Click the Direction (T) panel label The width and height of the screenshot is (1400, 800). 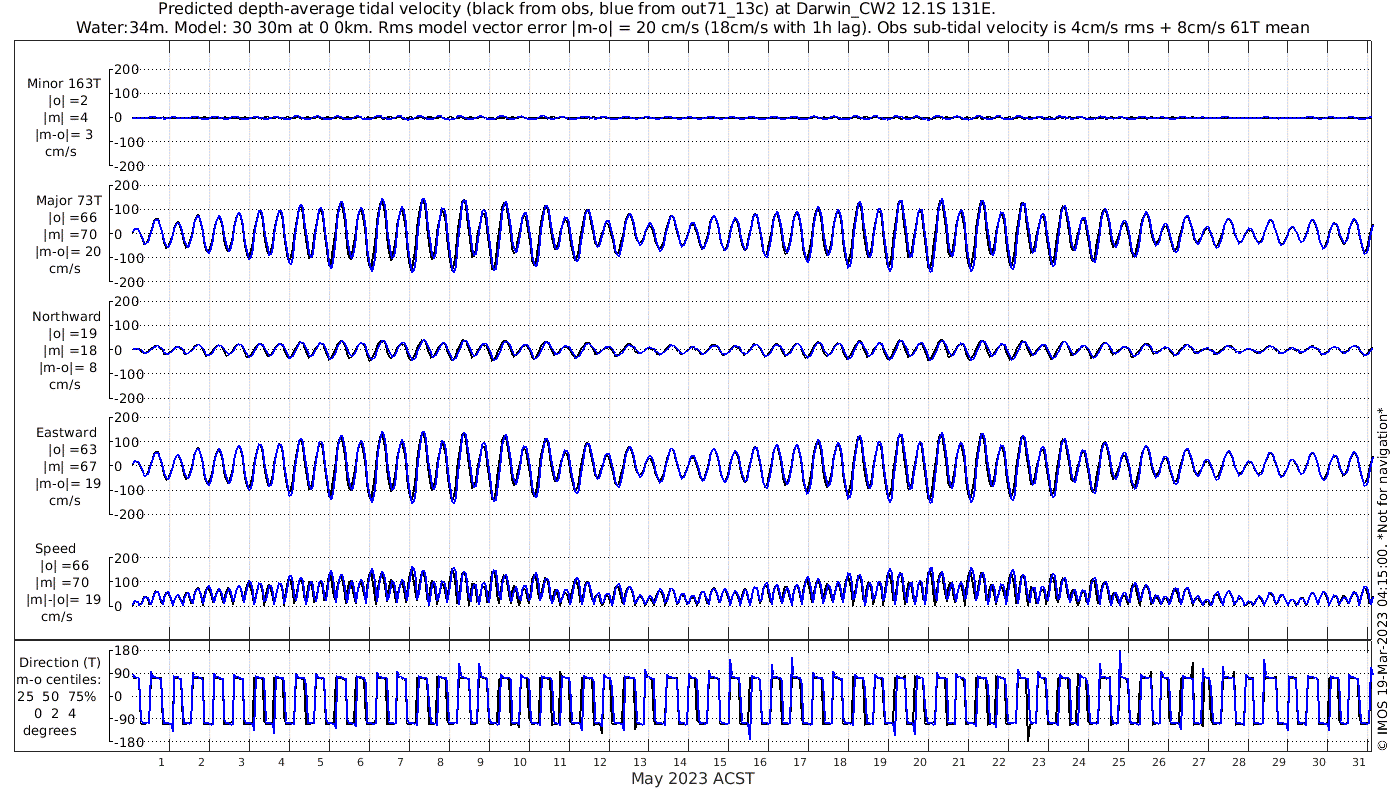pos(61,663)
